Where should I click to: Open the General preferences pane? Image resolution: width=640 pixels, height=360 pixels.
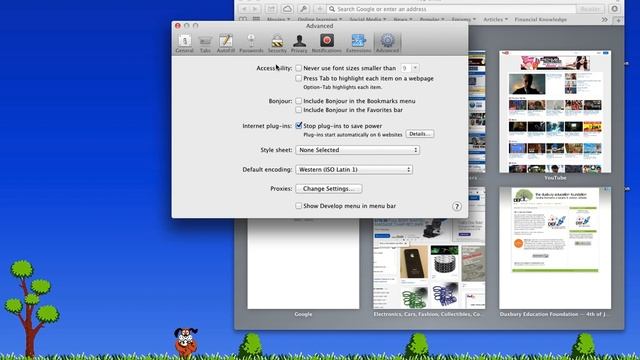point(184,43)
